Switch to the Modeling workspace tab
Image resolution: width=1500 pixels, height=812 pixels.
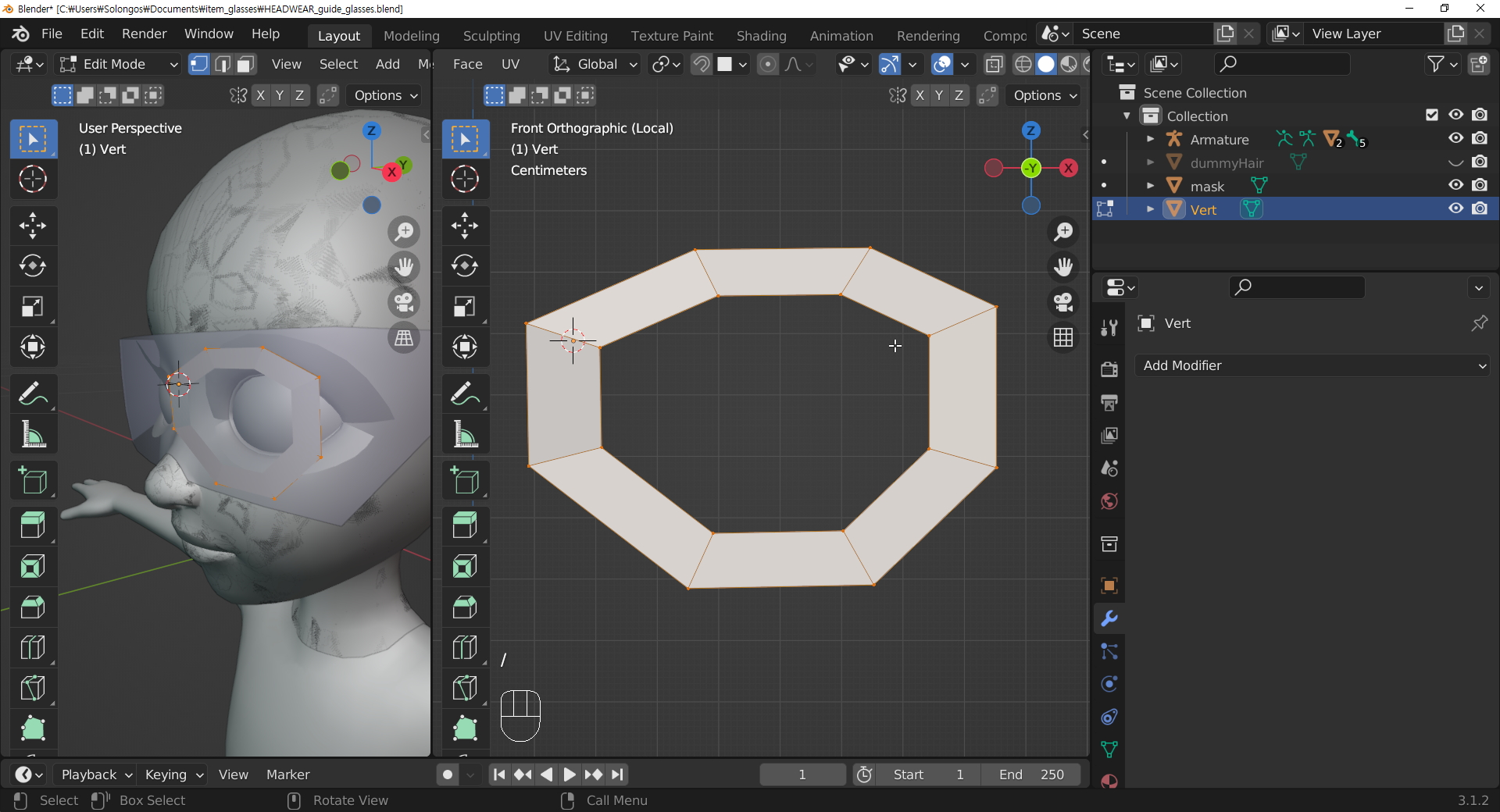[x=412, y=36]
